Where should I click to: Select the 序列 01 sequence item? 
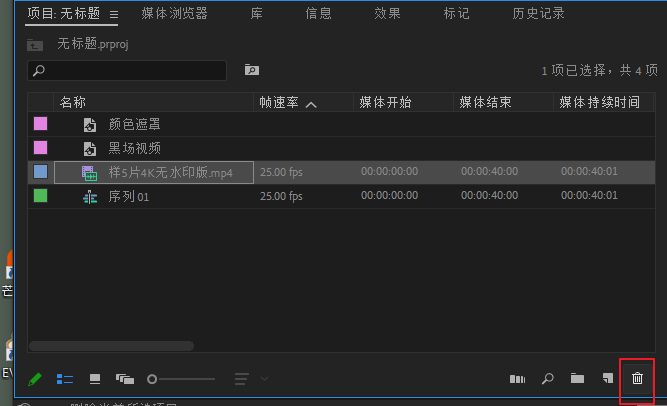(128, 196)
